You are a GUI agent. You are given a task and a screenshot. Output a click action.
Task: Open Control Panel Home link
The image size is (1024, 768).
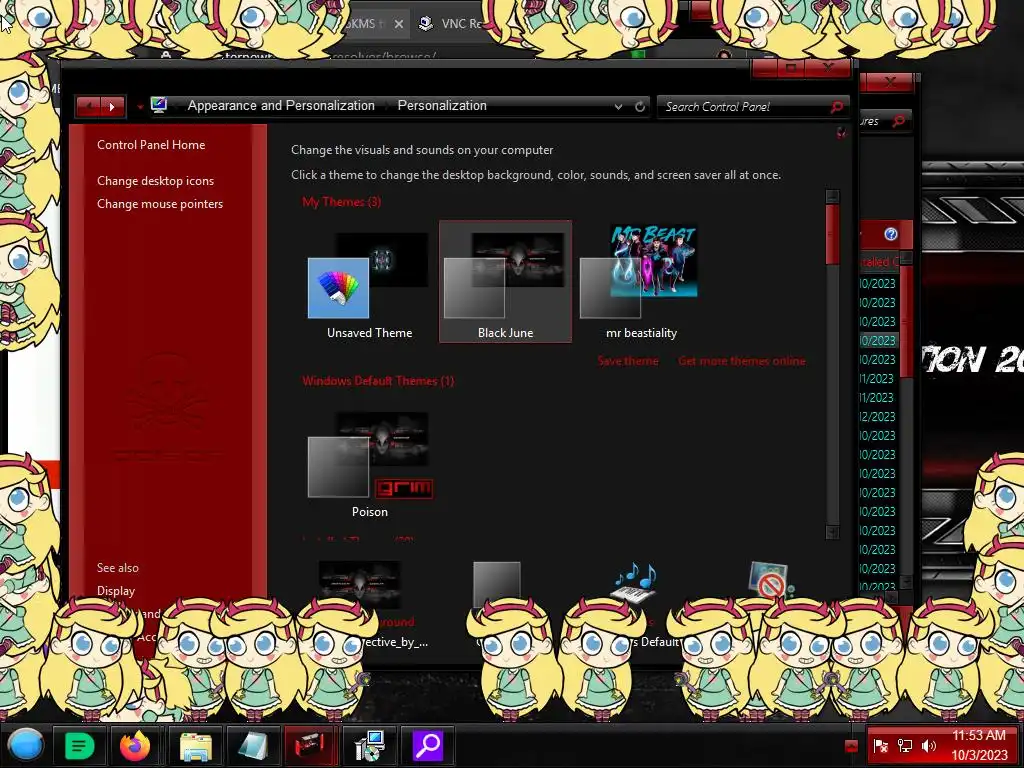[151, 145]
